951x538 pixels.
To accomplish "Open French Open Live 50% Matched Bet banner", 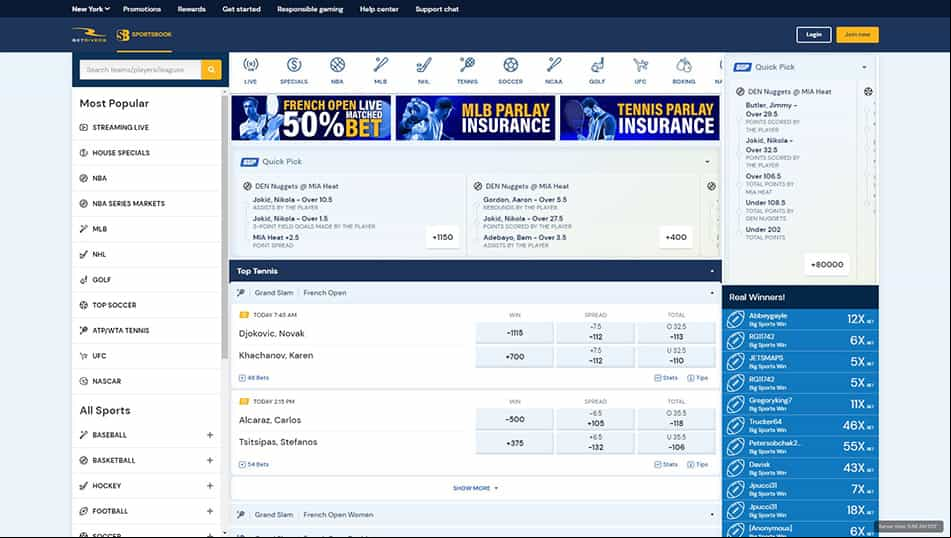I will [x=311, y=118].
